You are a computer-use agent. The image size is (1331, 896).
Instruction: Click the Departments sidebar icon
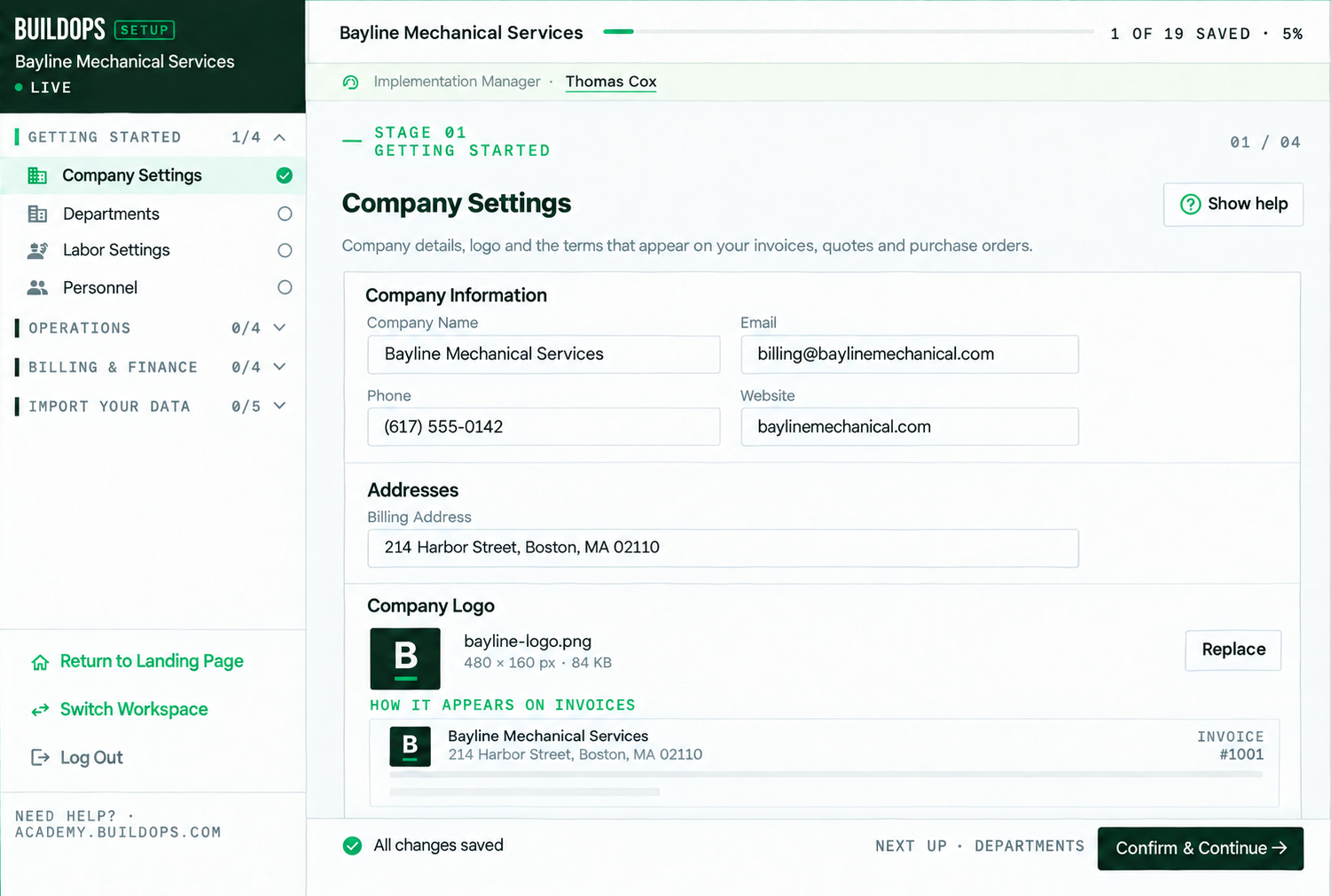pyautogui.click(x=37, y=214)
